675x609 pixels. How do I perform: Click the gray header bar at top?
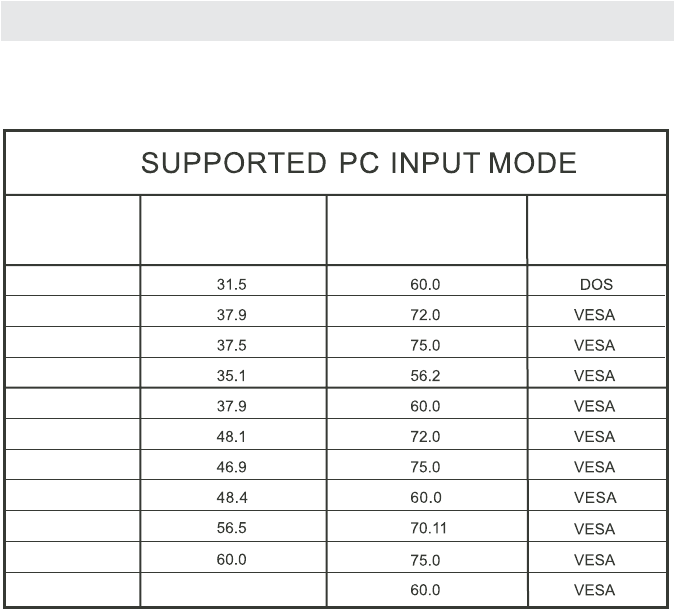[x=337, y=20]
